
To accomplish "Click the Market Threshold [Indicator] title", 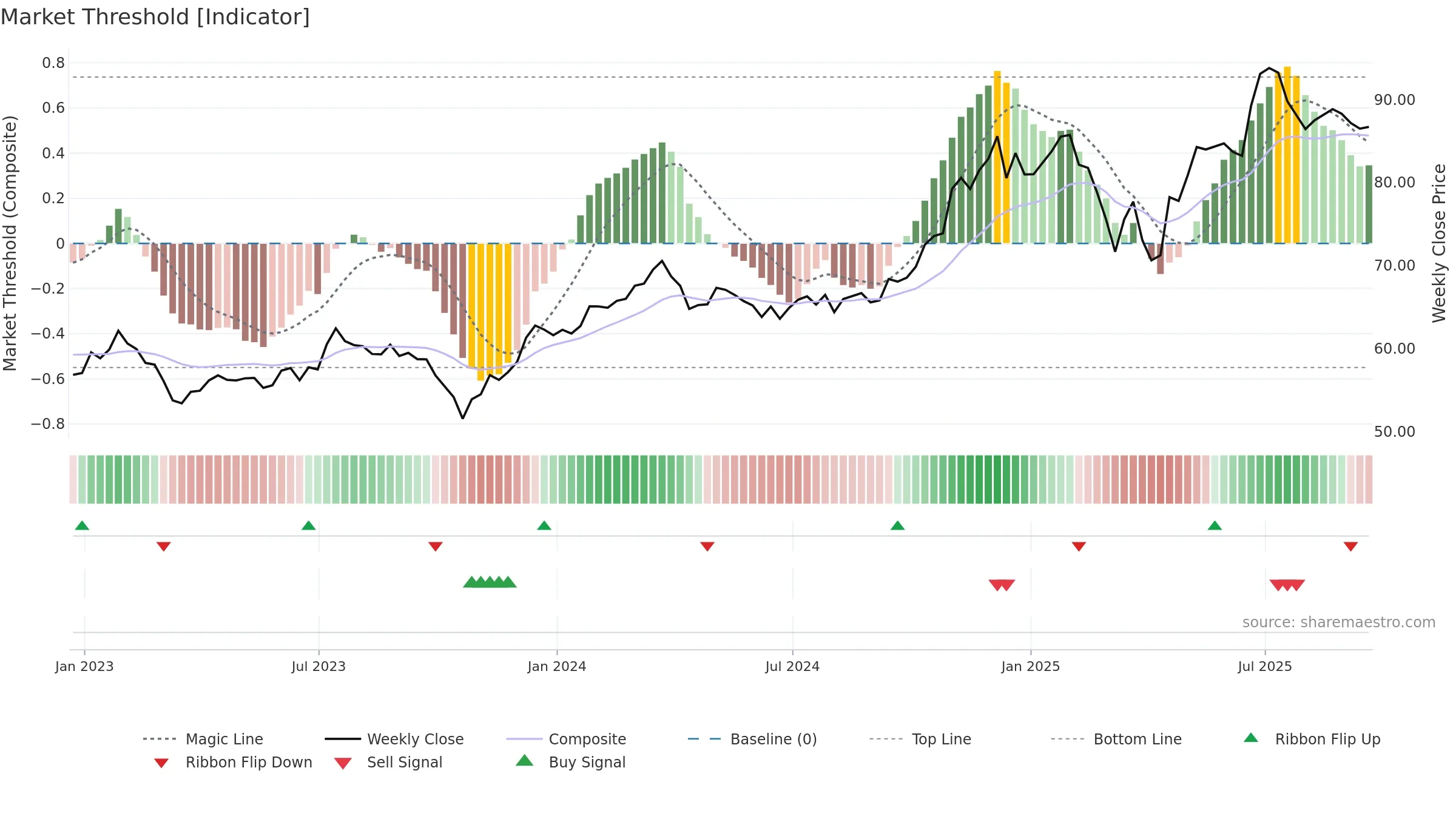I will [x=155, y=17].
